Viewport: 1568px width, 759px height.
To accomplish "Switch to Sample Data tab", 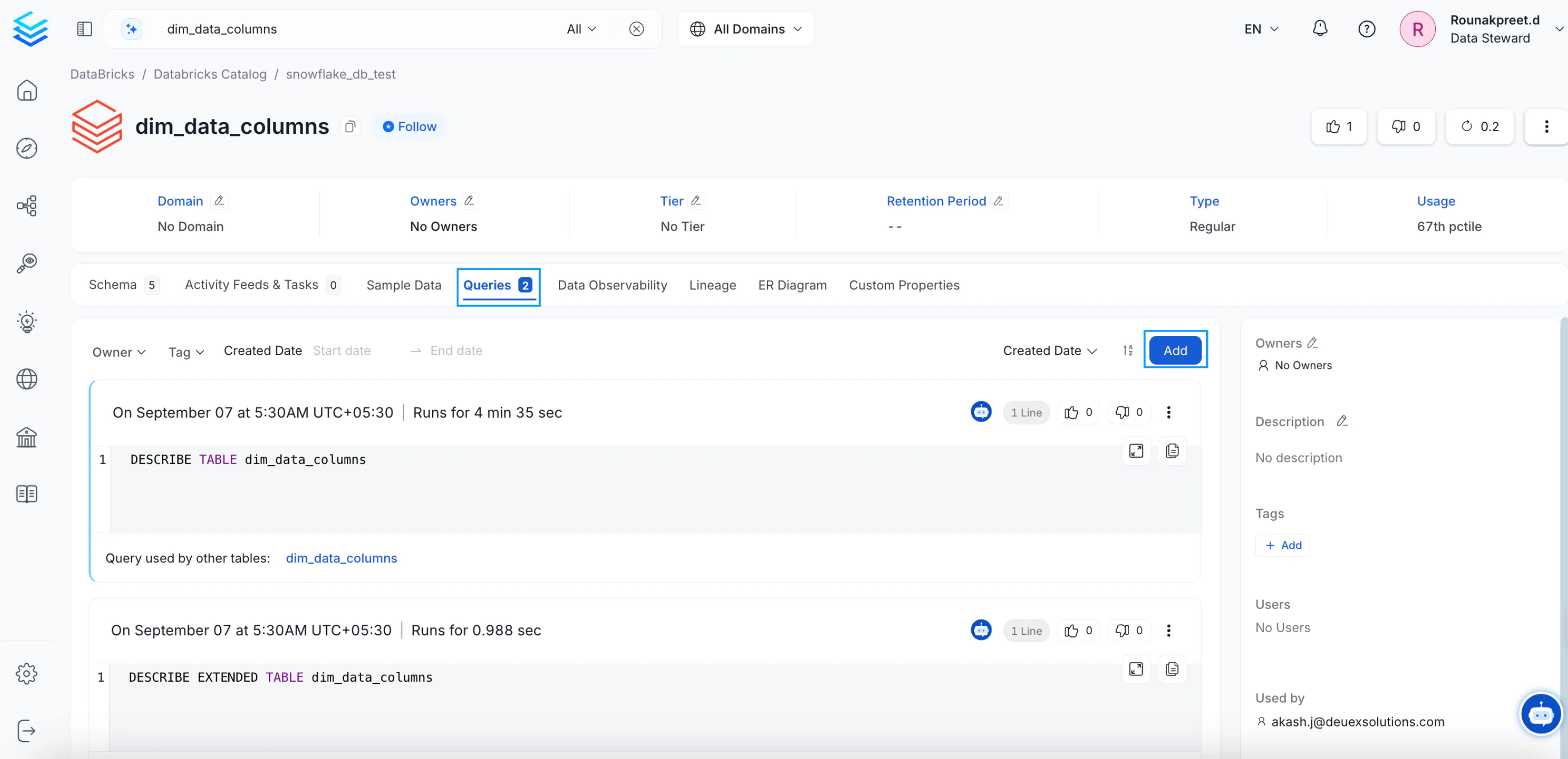I will tap(403, 285).
